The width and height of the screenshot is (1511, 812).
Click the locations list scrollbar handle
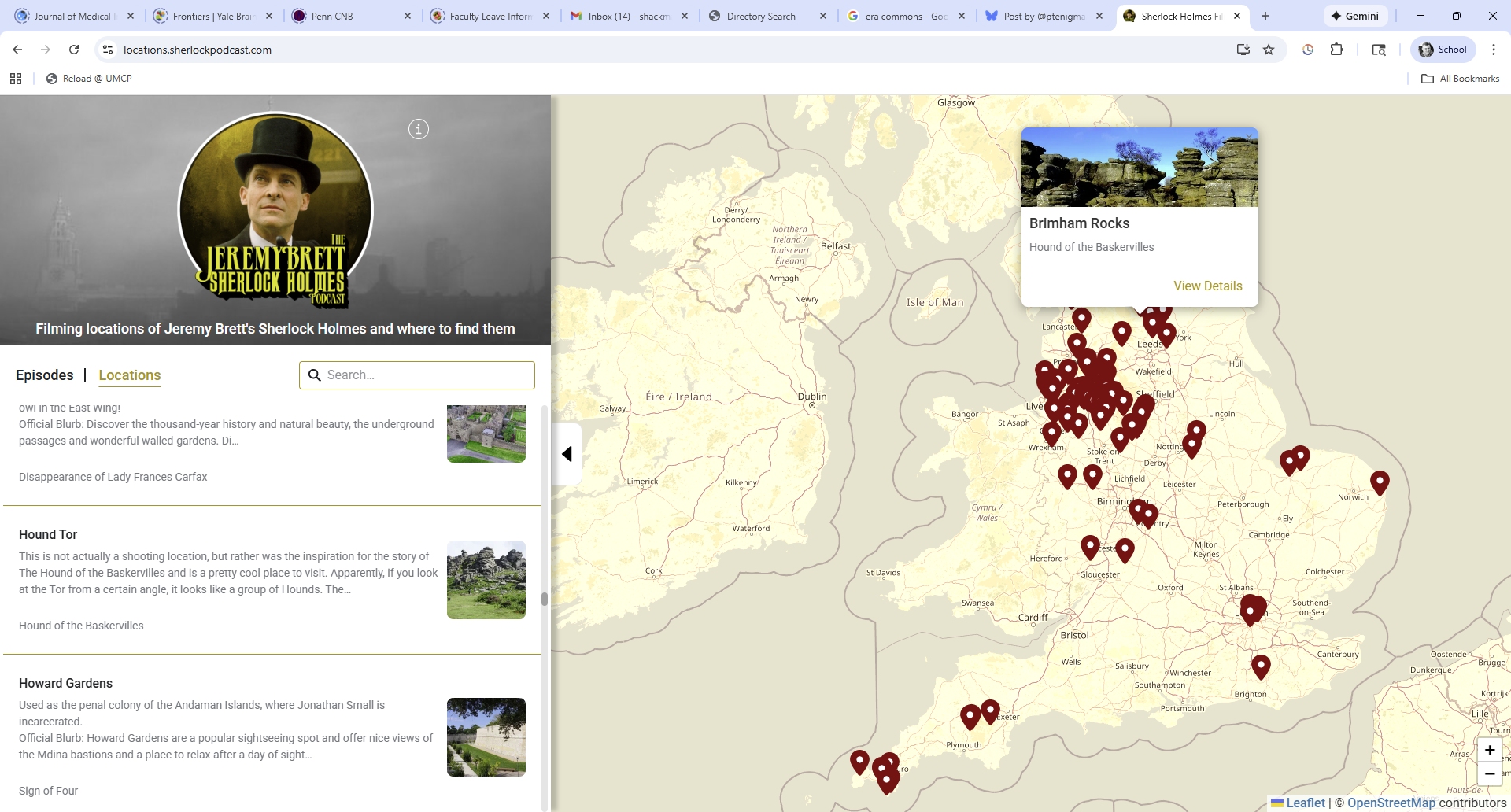(x=544, y=599)
